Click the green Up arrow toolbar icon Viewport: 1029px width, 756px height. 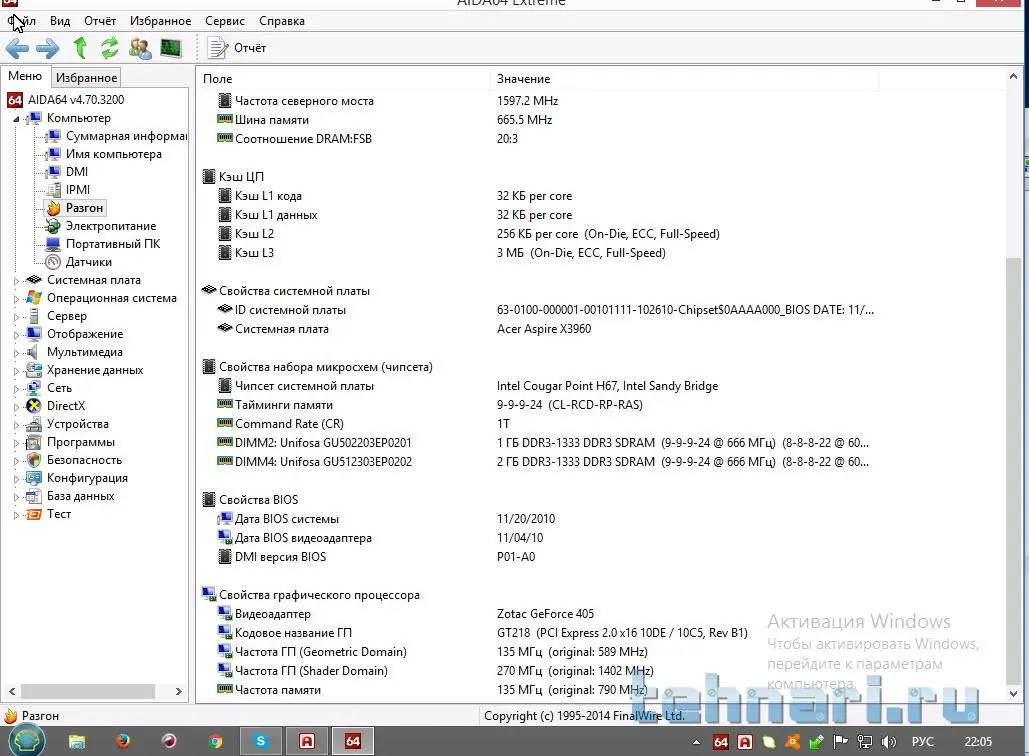click(x=80, y=48)
